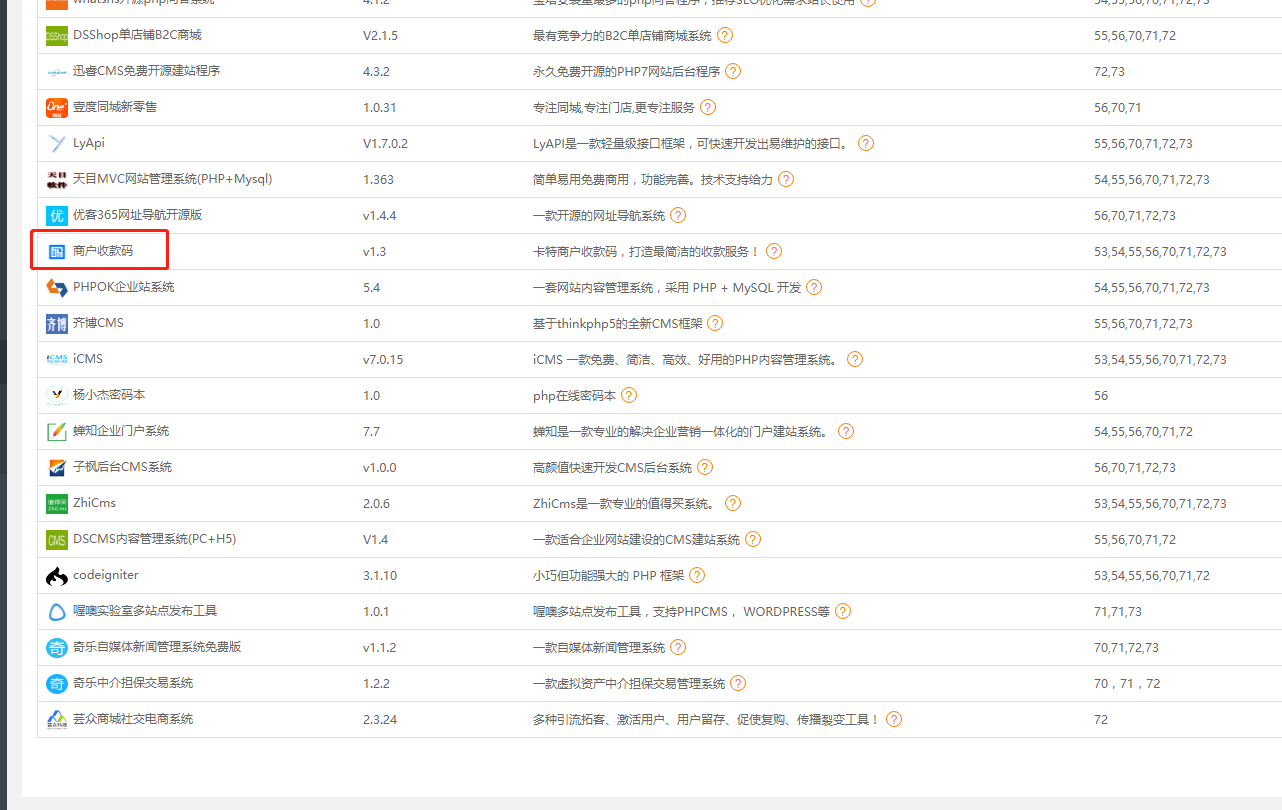Screen dimensions: 1282x810
Task: Open the help icon for 杨小杰密码本 description
Action: click(x=629, y=395)
